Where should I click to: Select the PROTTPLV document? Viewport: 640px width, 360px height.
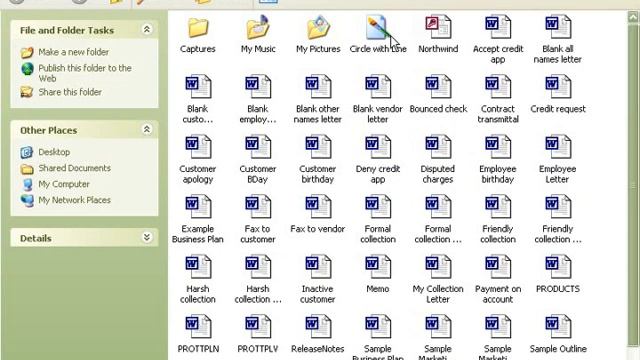click(x=258, y=327)
